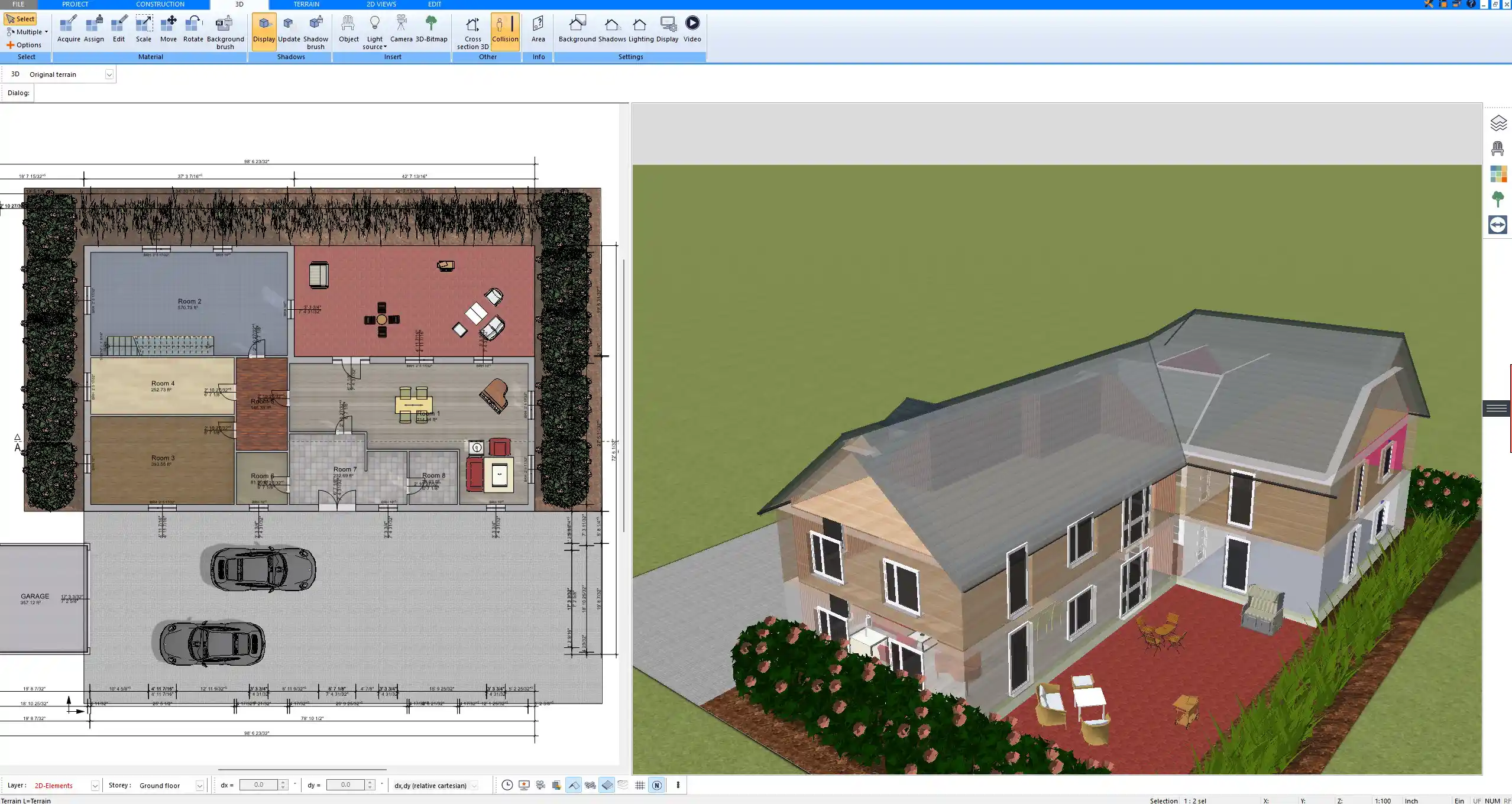Open the material color swatches panel on the right
The image size is (1512, 804).
(1498, 173)
